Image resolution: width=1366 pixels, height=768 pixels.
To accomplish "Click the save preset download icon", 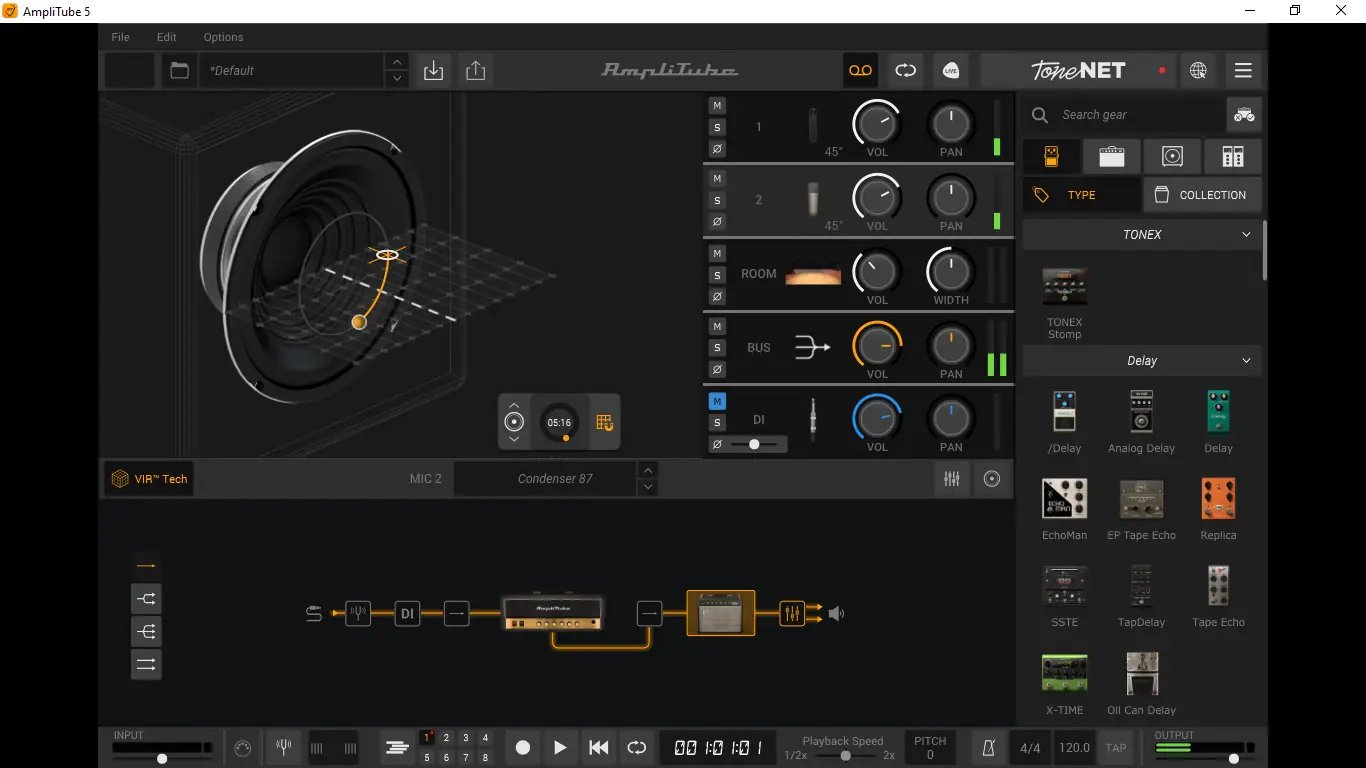I will pos(434,70).
